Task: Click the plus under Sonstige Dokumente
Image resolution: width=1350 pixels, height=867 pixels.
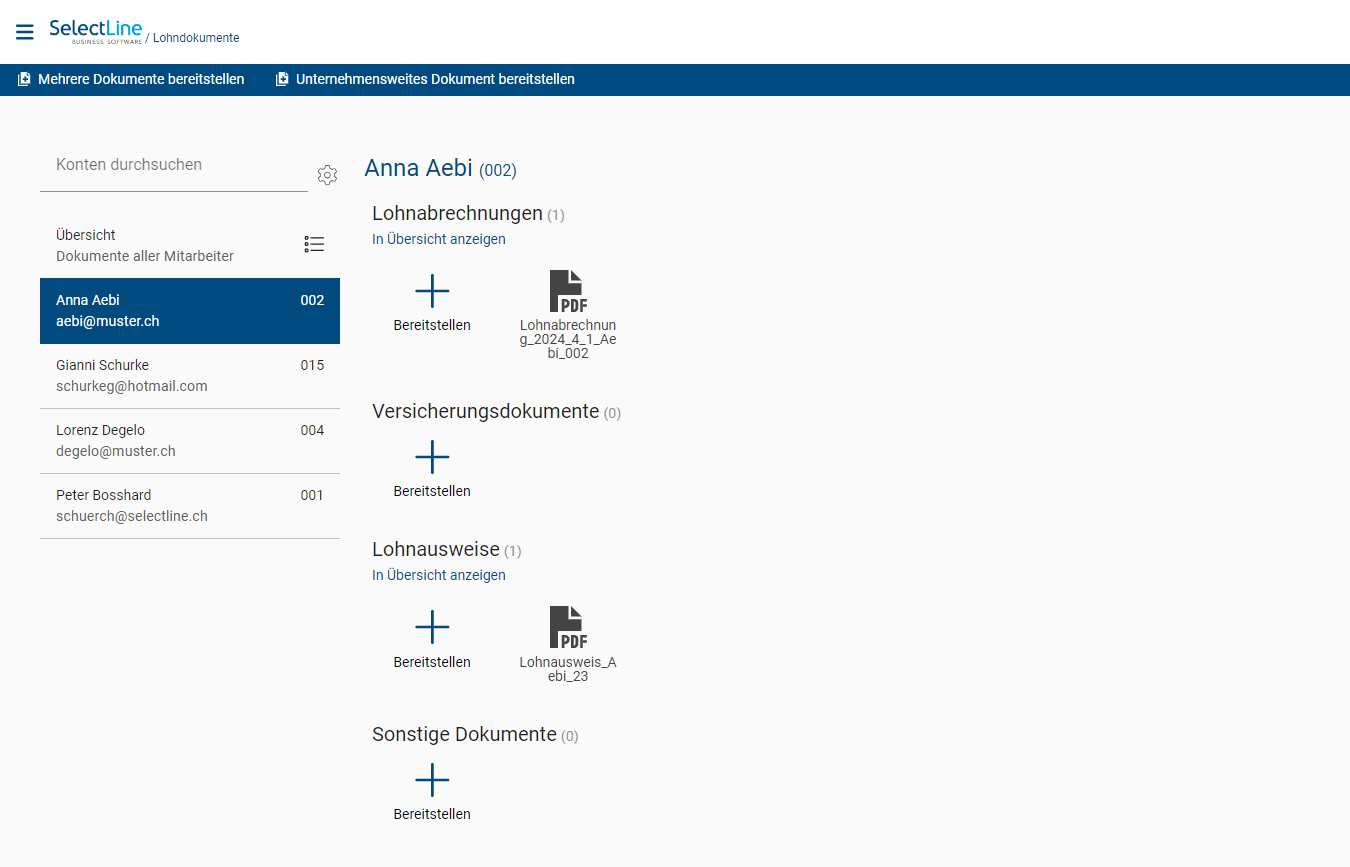Action: coord(431,780)
